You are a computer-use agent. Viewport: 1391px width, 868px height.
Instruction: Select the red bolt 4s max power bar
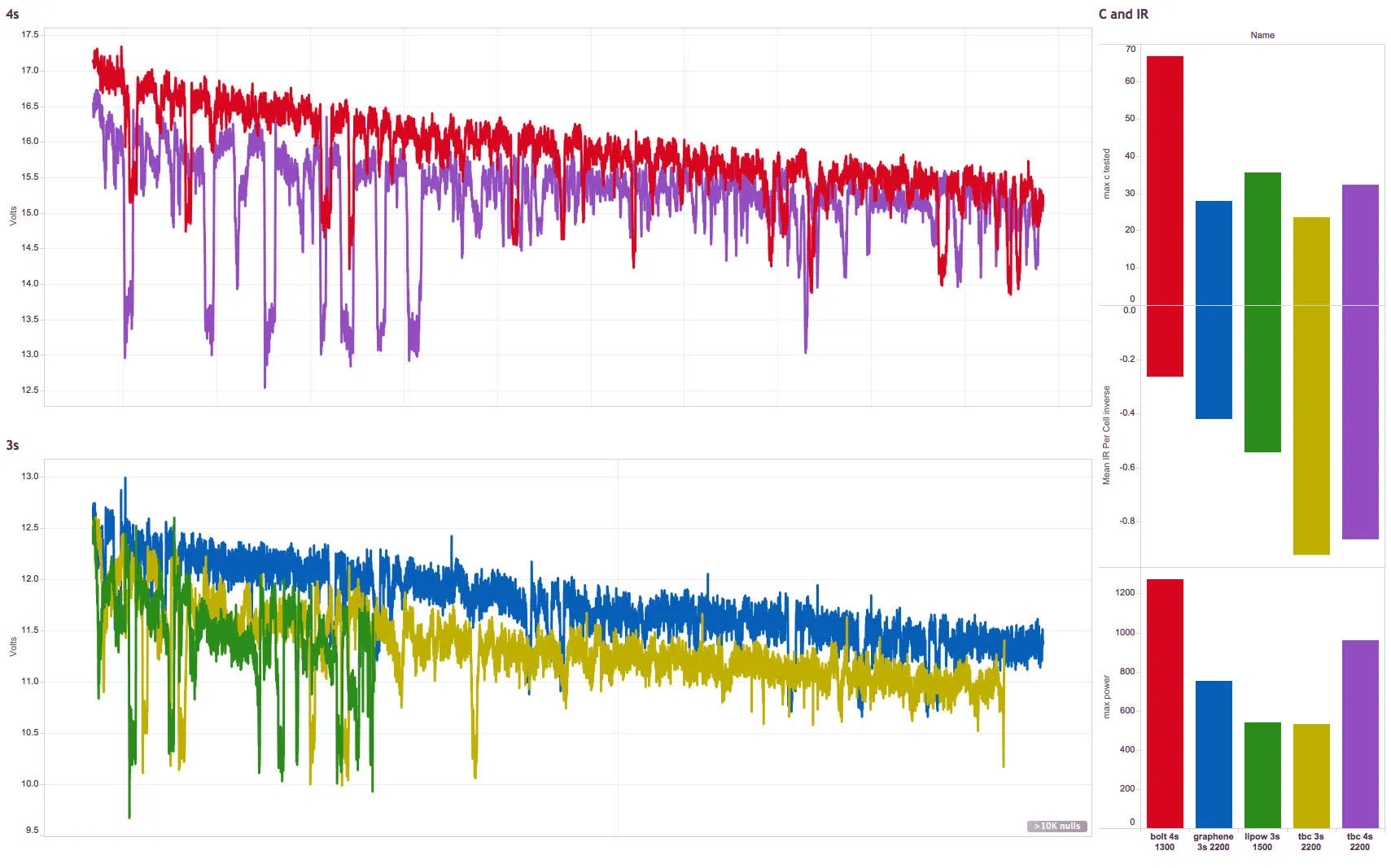click(x=1164, y=704)
